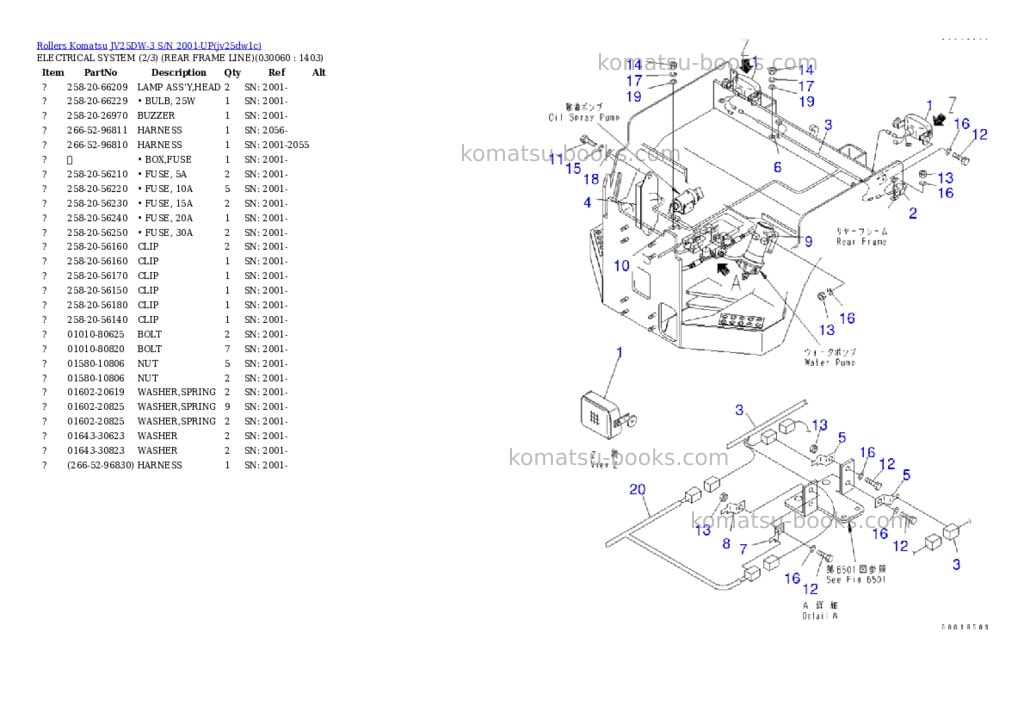
Task: Select part number 258-20-66229
Action: [x=97, y=101]
